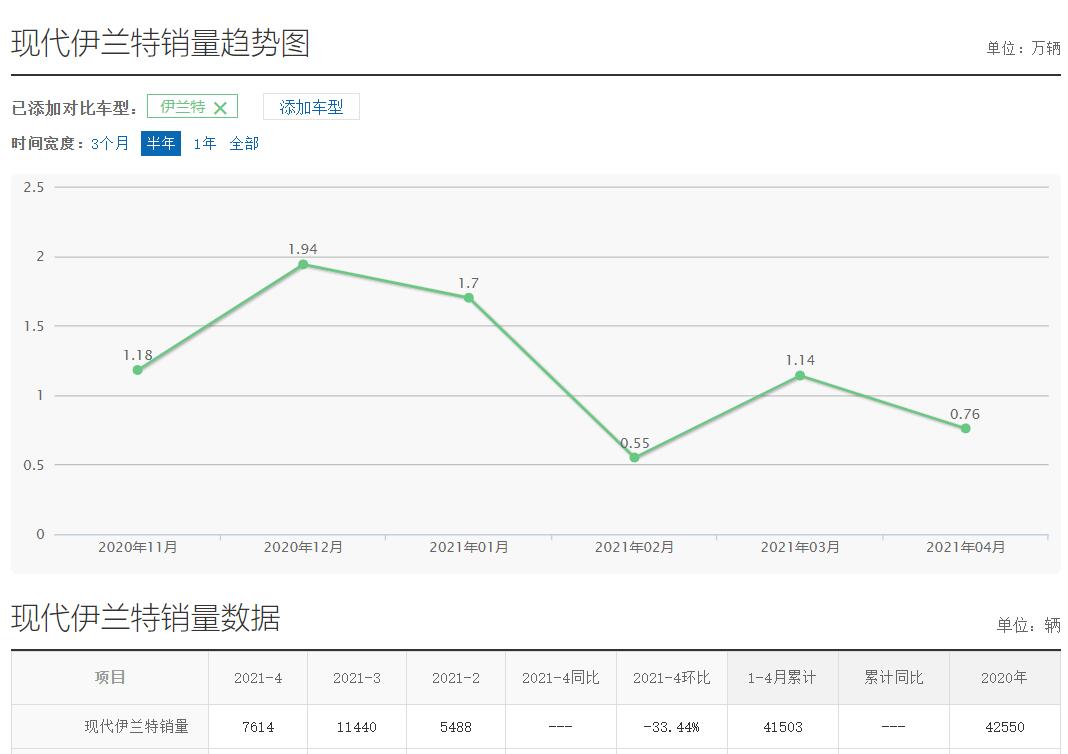Click the 现代伊兰特销量 row label
The image size is (1068, 754).
coord(136,727)
